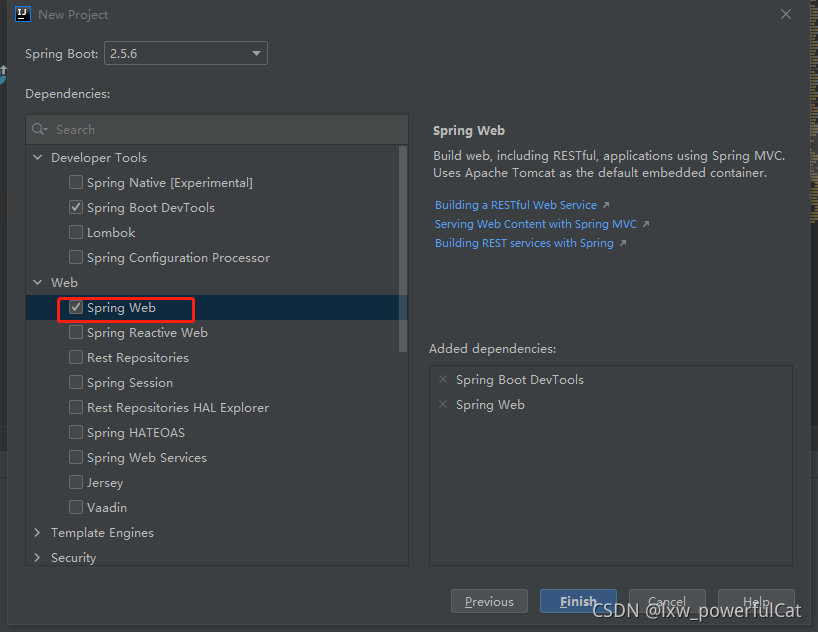Uncheck the Spring Web checkbox
The height and width of the screenshot is (632, 818).
point(76,307)
